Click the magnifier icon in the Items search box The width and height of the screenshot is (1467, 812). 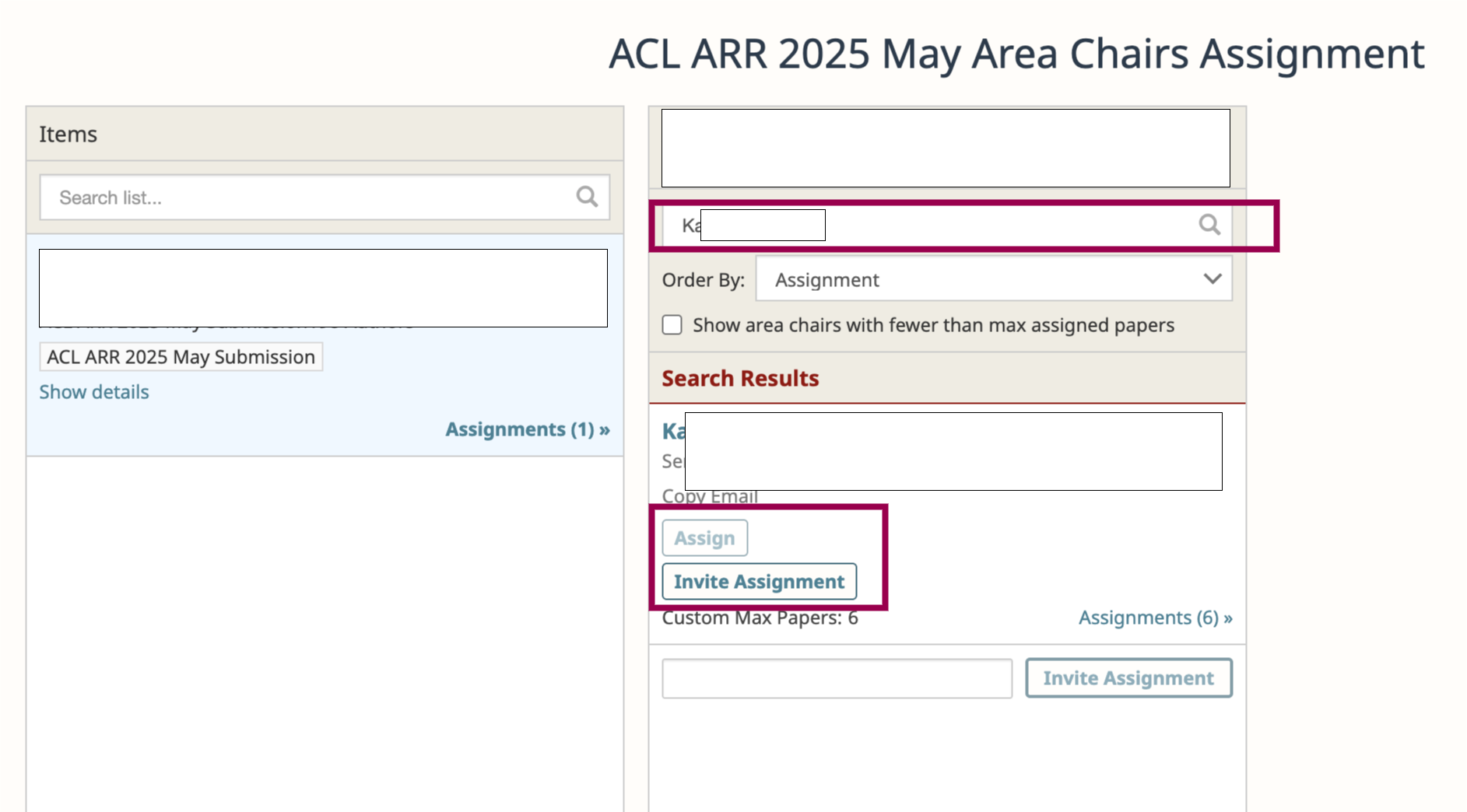(x=587, y=197)
